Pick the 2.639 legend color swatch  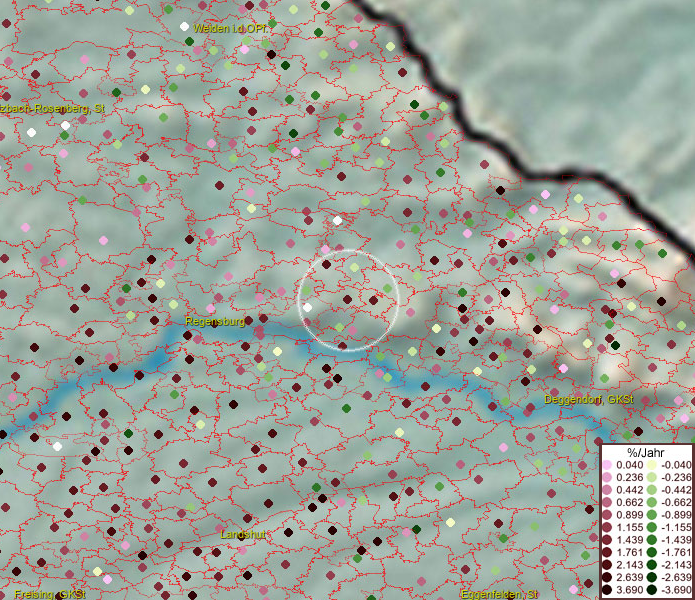click(x=607, y=577)
